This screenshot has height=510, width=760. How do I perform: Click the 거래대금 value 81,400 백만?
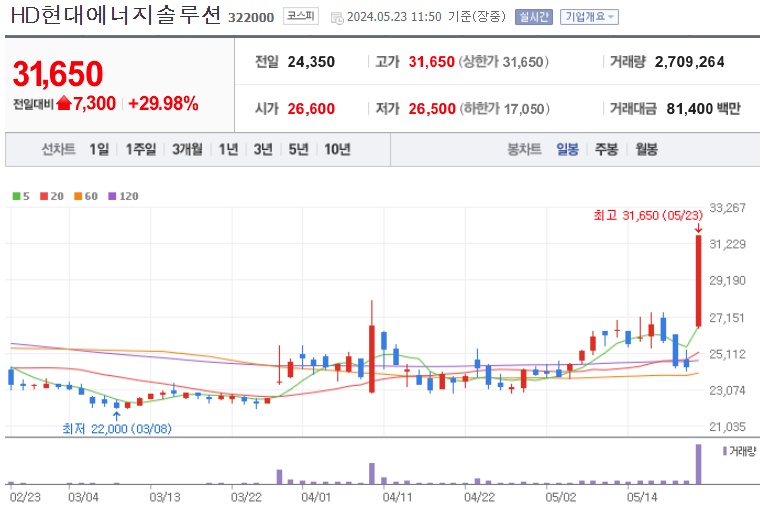[x=703, y=109]
